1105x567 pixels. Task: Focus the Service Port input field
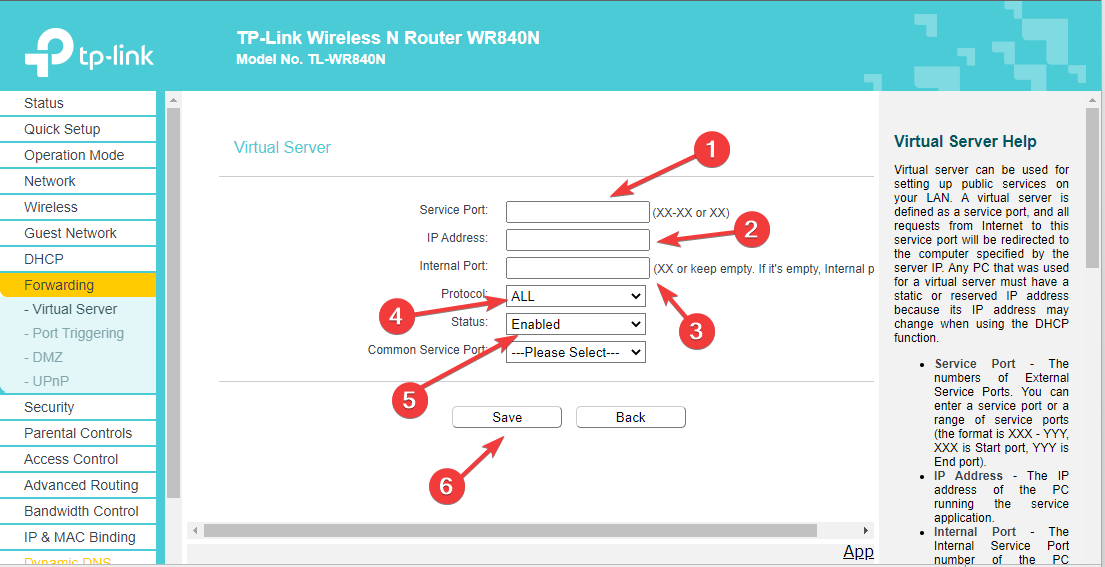point(577,212)
